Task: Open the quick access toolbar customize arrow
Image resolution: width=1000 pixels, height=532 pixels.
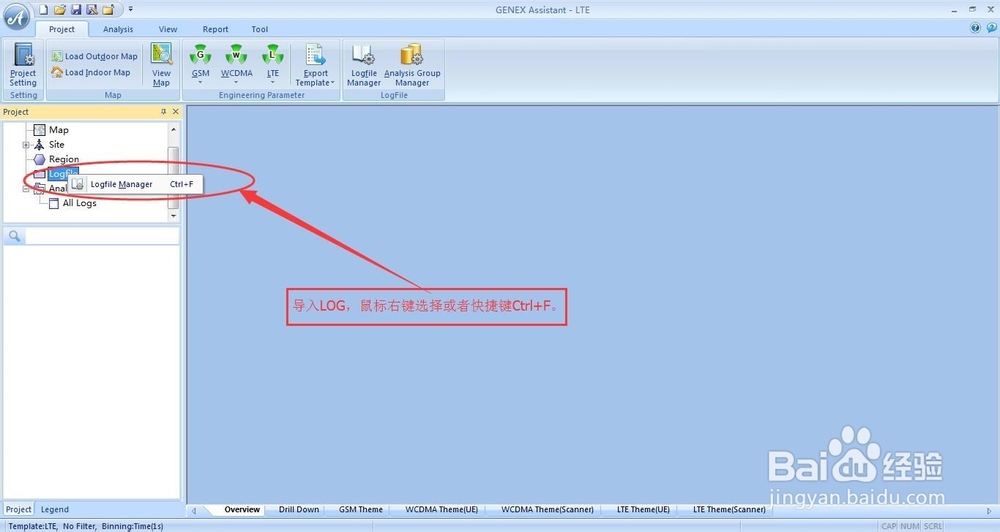Action: coord(130,10)
